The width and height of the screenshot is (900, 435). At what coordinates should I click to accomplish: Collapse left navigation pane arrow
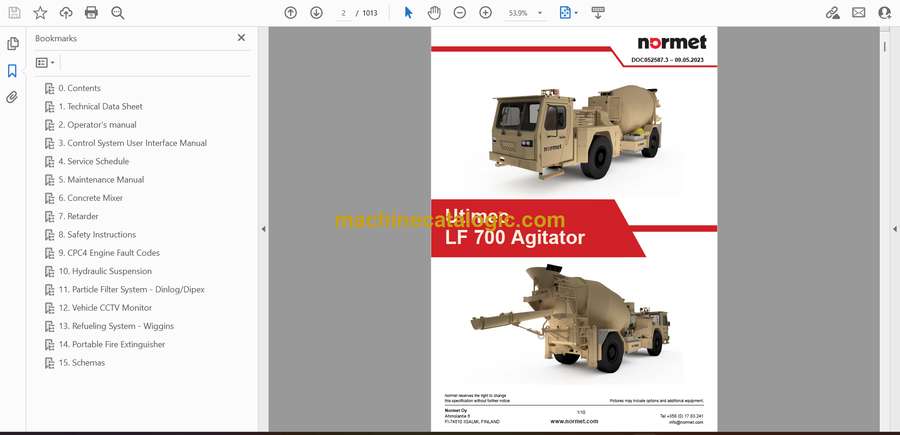(263, 229)
